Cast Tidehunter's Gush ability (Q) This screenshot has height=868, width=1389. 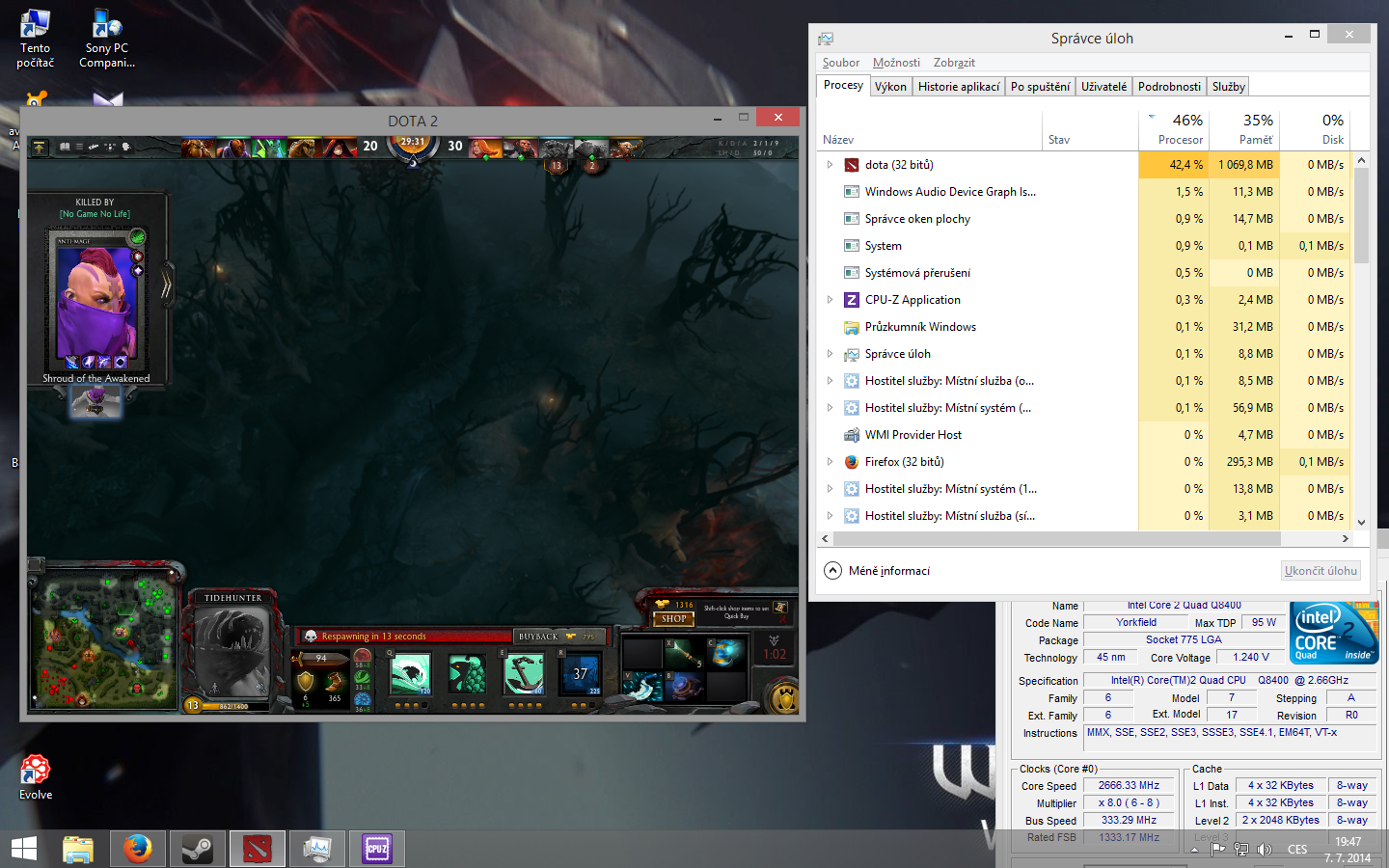coord(410,673)
